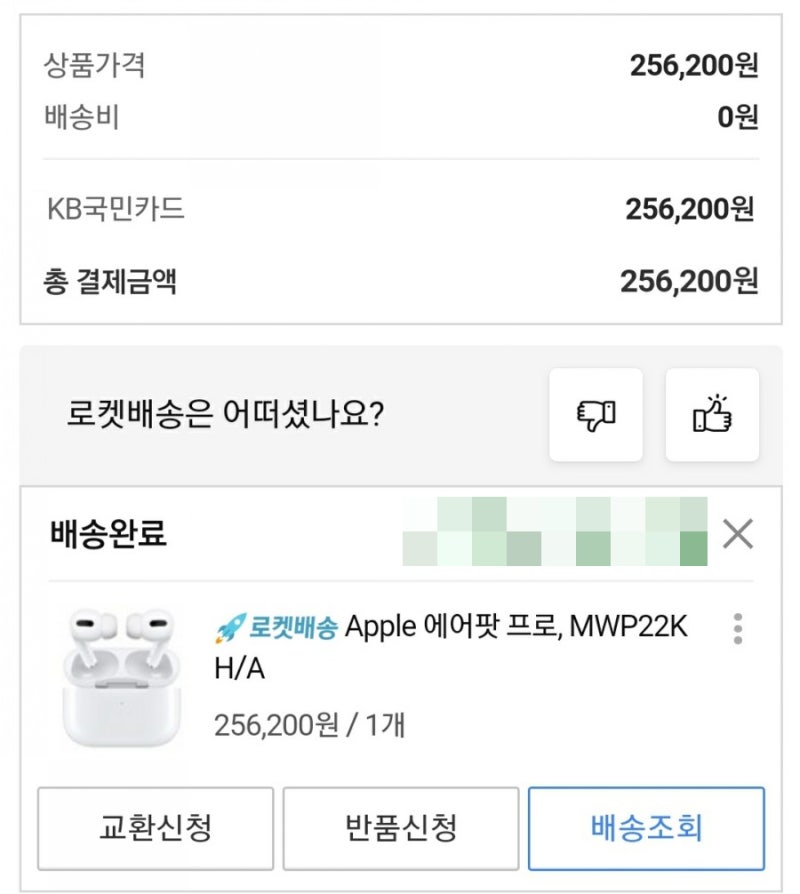
Task: Track delivery with the 배송조회 button
Action: tap(646, 828)
